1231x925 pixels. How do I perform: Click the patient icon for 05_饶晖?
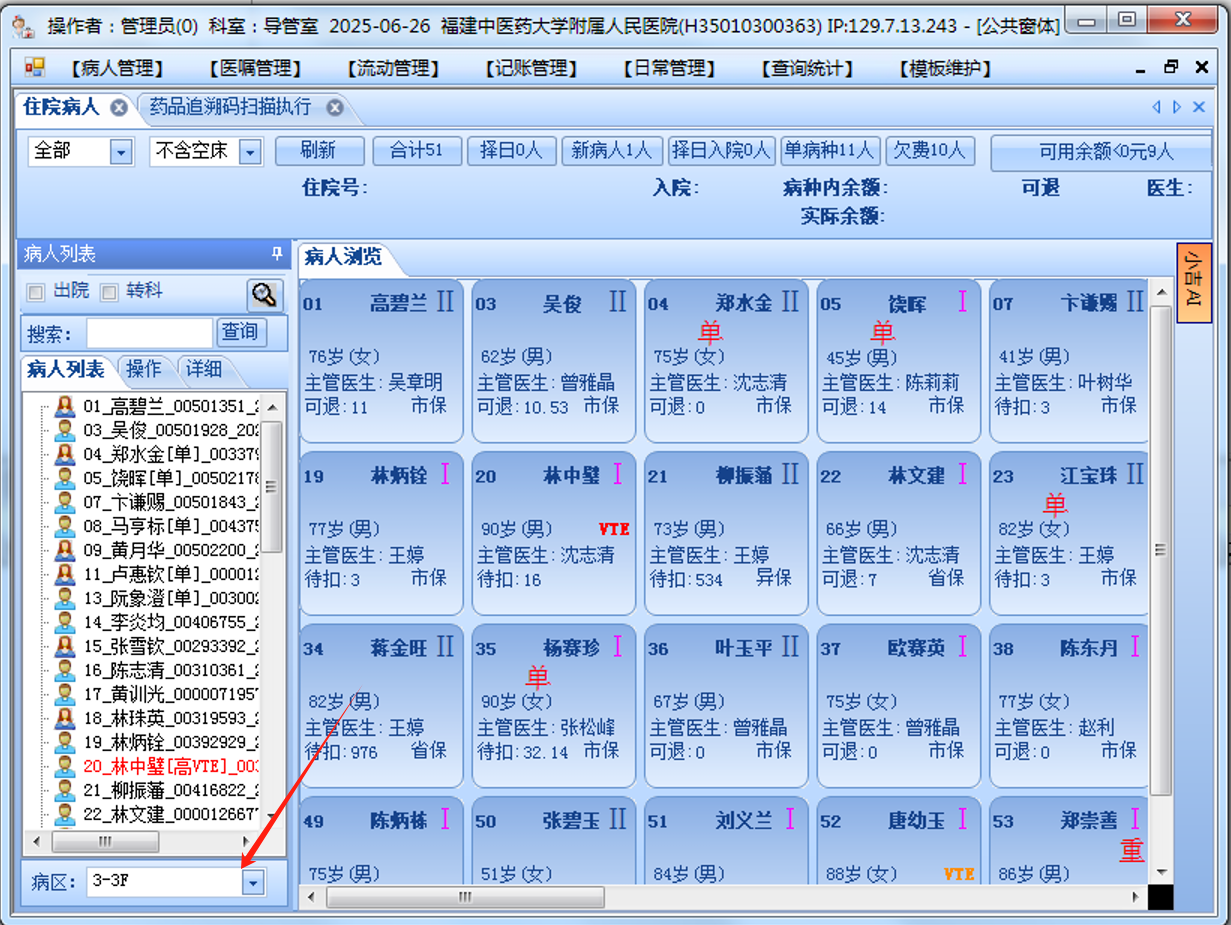point(66,478)
